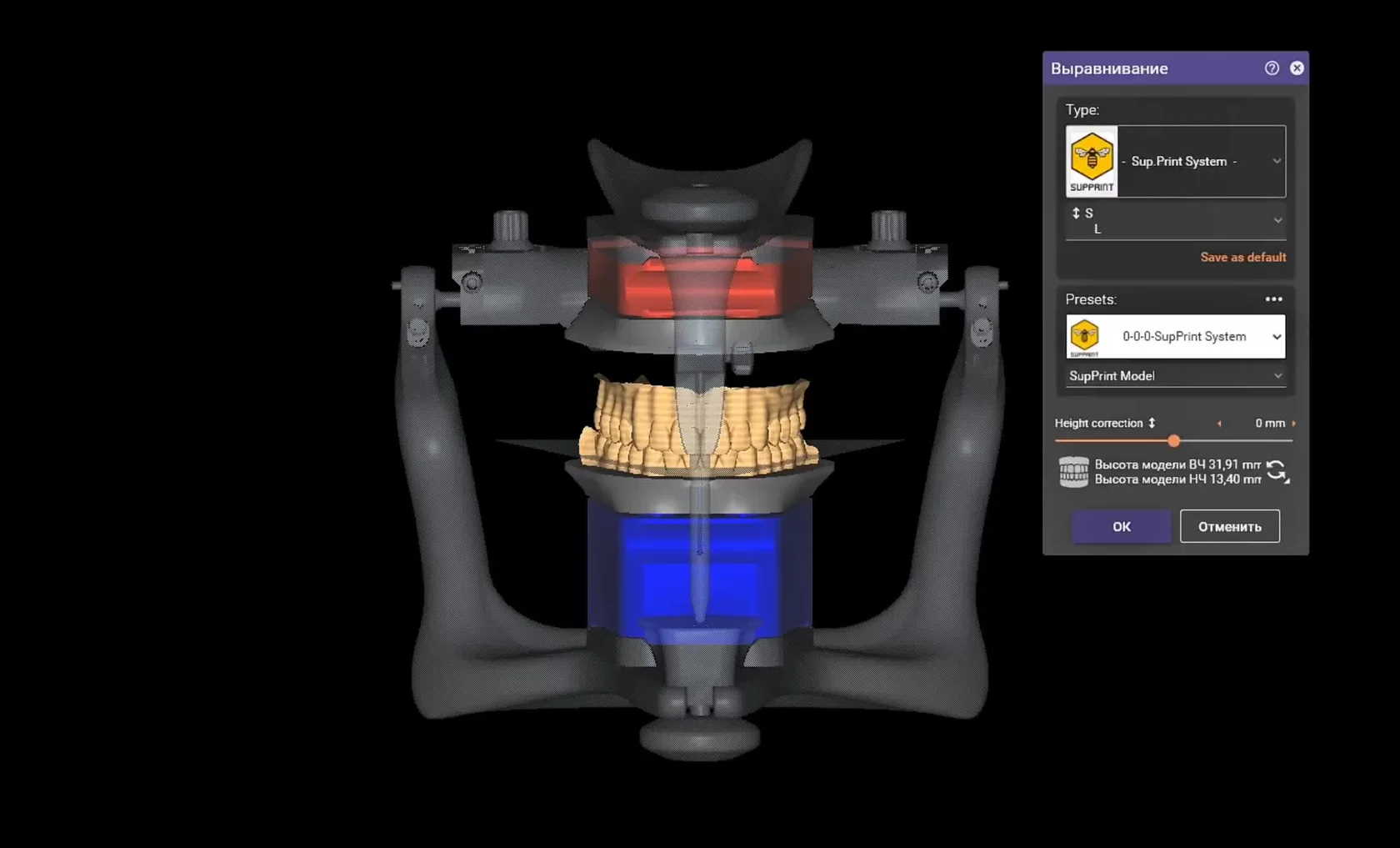The width and height of the screenshot is (1400, 848).
Task: Click the Отменить cancel button
Action: (x=1230, y=527)
